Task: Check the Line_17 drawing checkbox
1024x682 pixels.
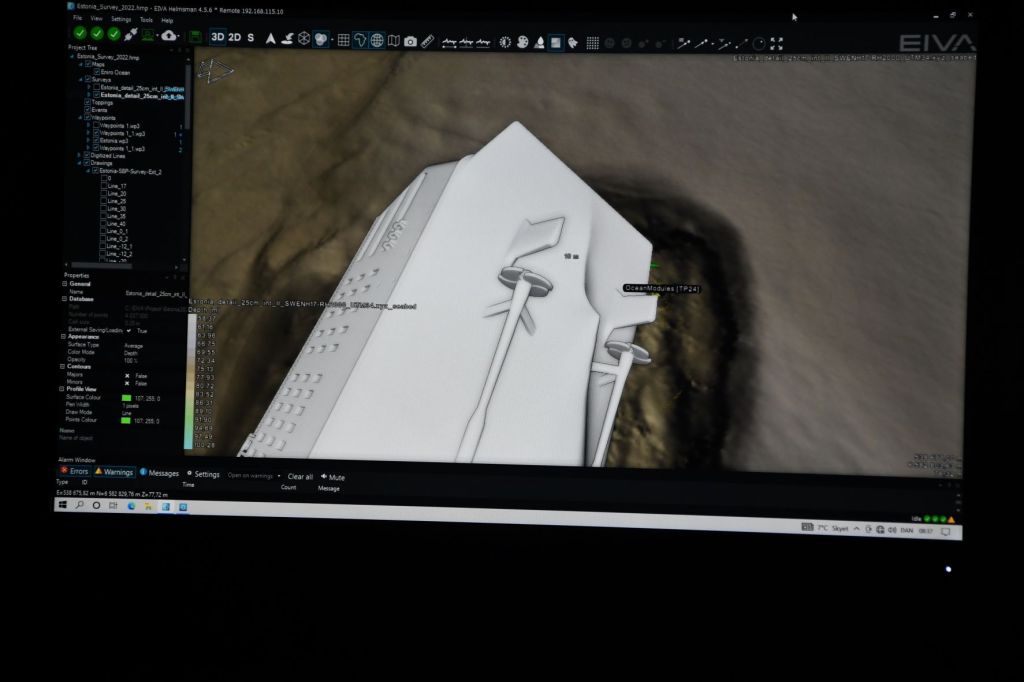Action: pyautogui.click(x=103, y=186)
